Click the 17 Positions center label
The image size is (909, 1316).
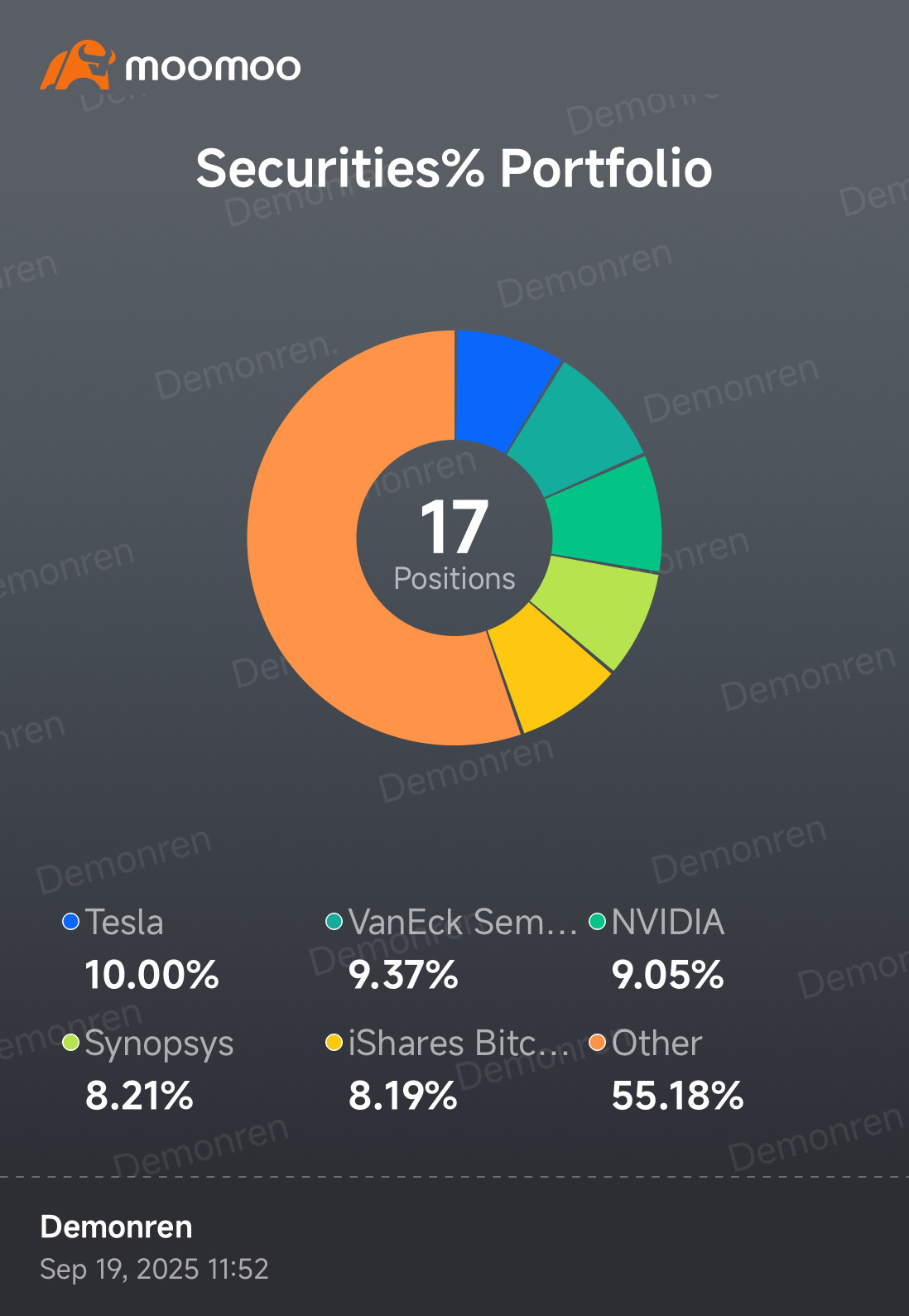point(454,545)
